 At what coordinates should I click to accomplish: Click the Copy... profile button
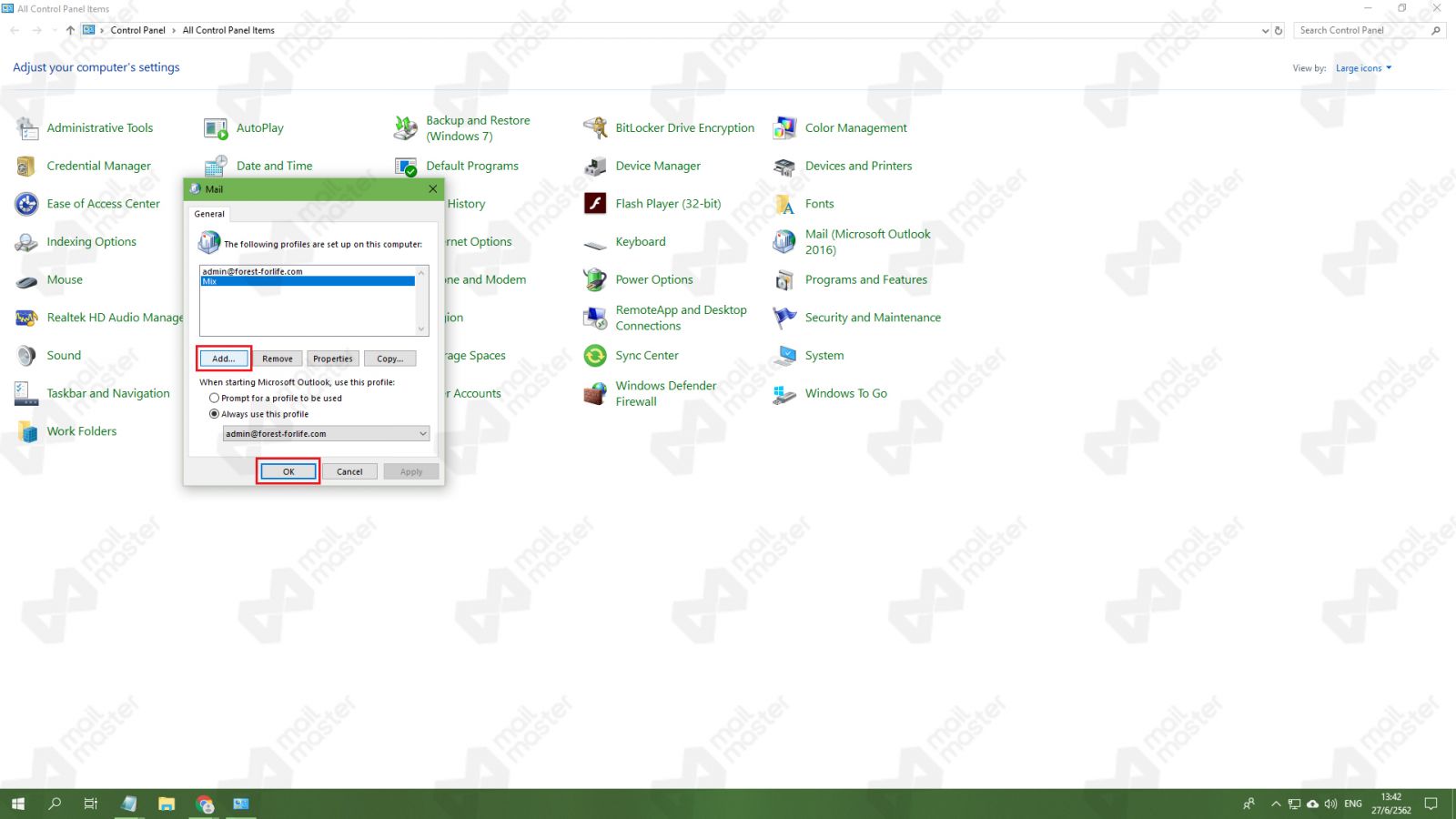(x=390, y=359)
